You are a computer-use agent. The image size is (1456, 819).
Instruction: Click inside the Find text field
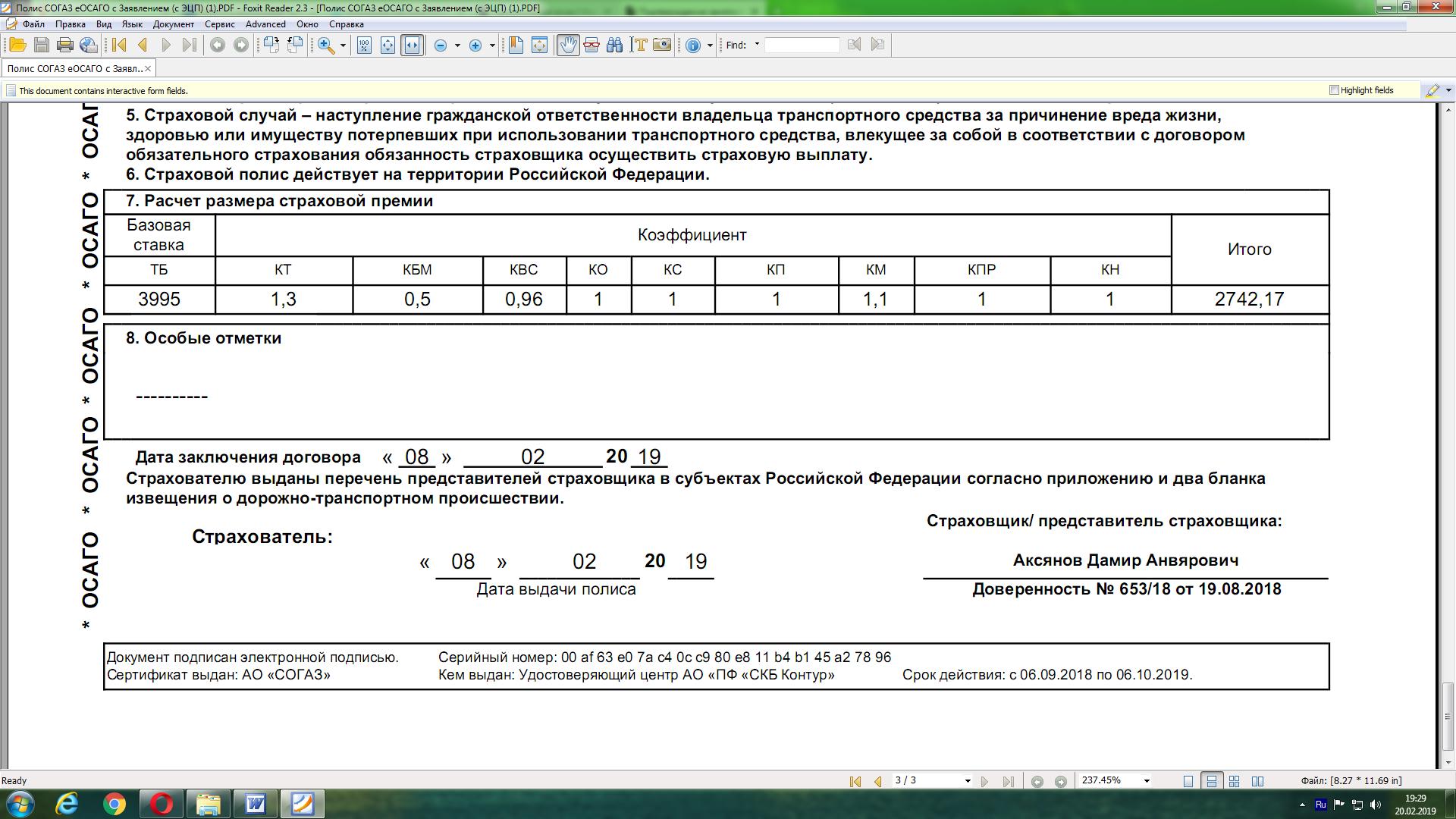tap(802, 45)
